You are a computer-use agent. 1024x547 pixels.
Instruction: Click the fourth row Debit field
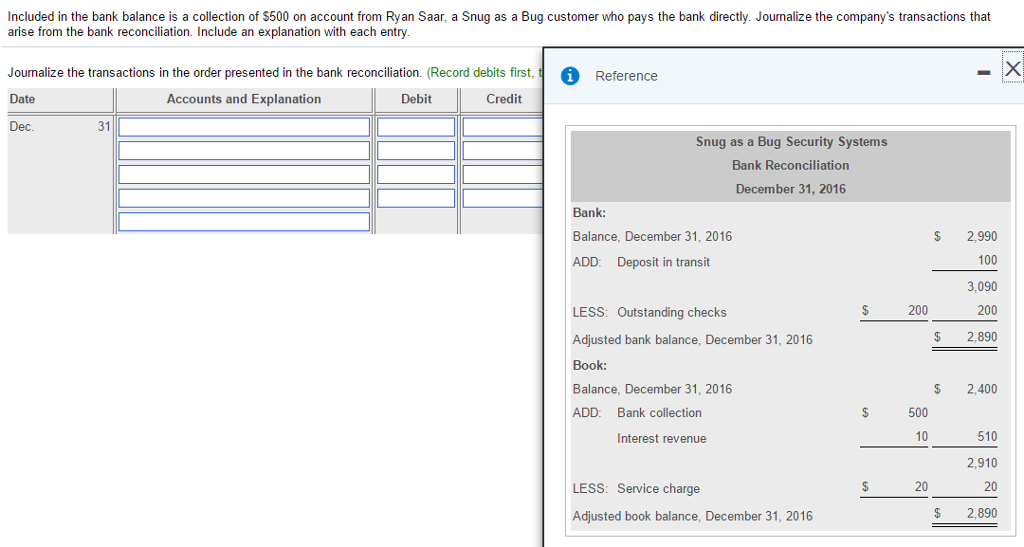pos(416,198)
